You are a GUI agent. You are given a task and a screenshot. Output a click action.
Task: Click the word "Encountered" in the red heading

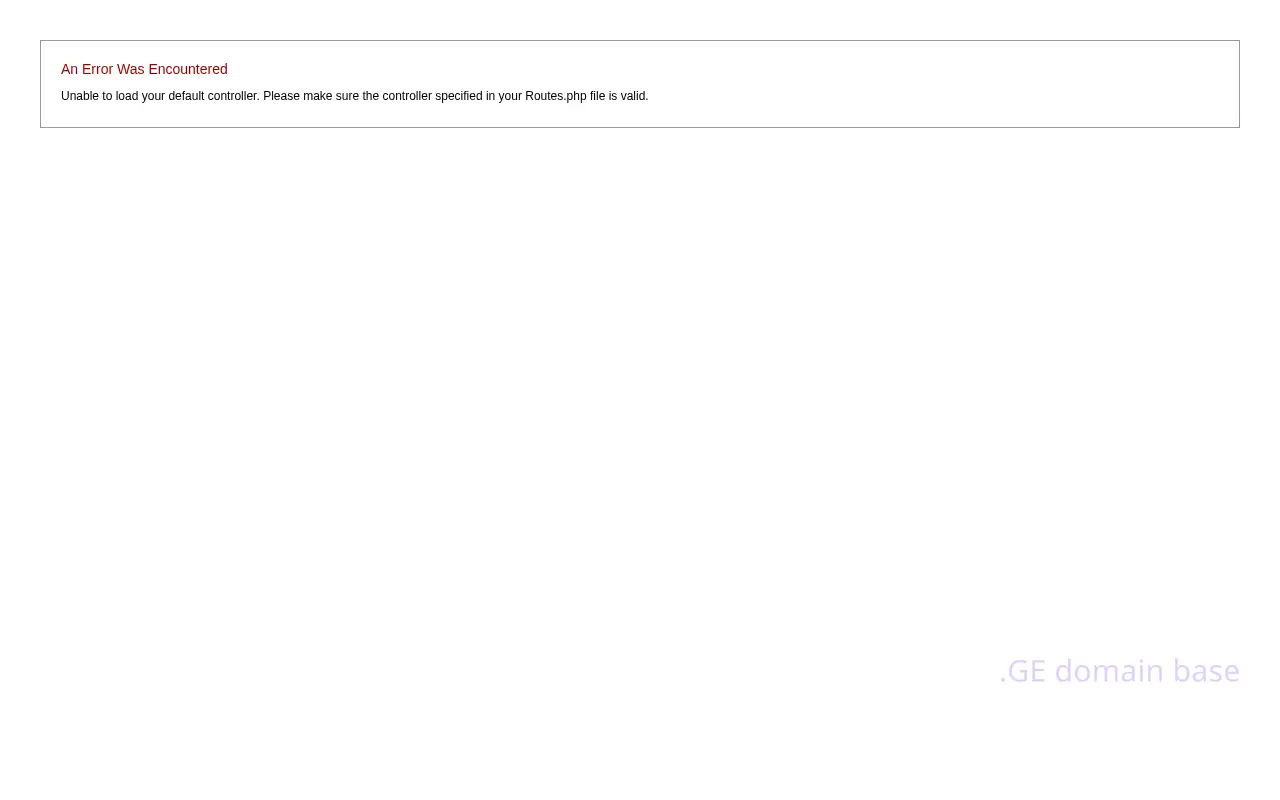click(x=188, y=69)
